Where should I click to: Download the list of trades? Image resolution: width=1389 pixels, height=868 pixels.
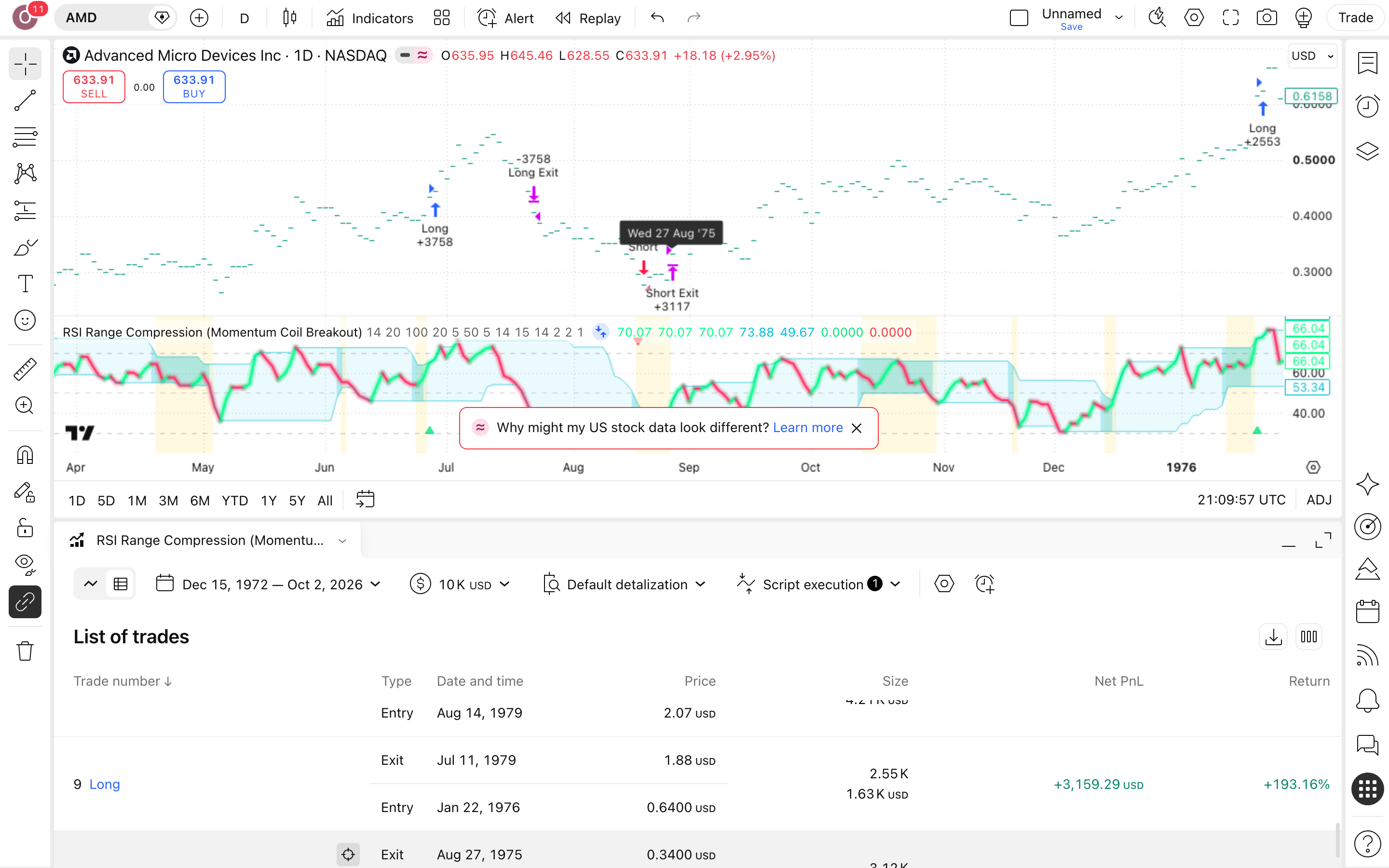[1273, 637]
